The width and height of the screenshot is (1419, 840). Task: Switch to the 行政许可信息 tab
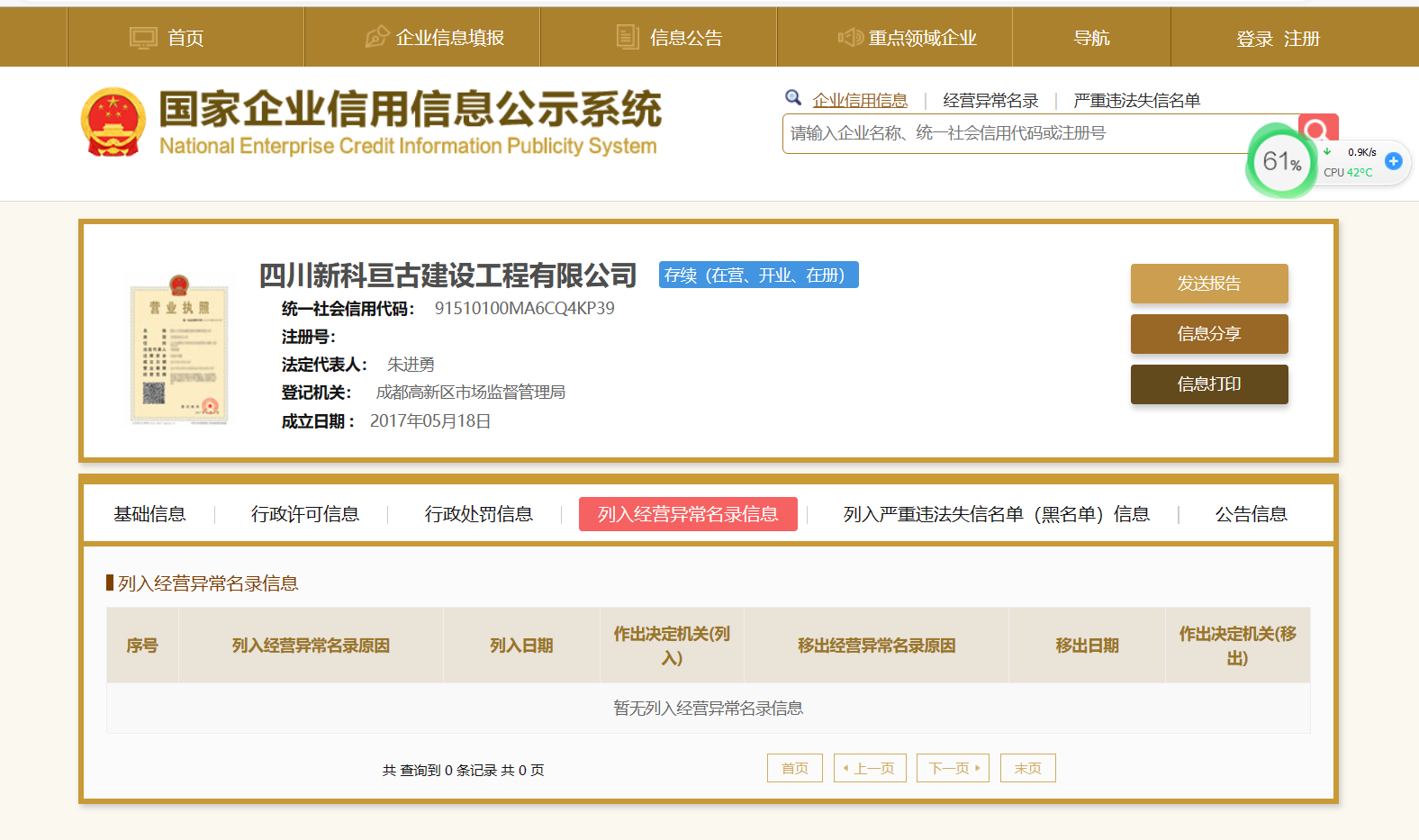tap(305, 514)
